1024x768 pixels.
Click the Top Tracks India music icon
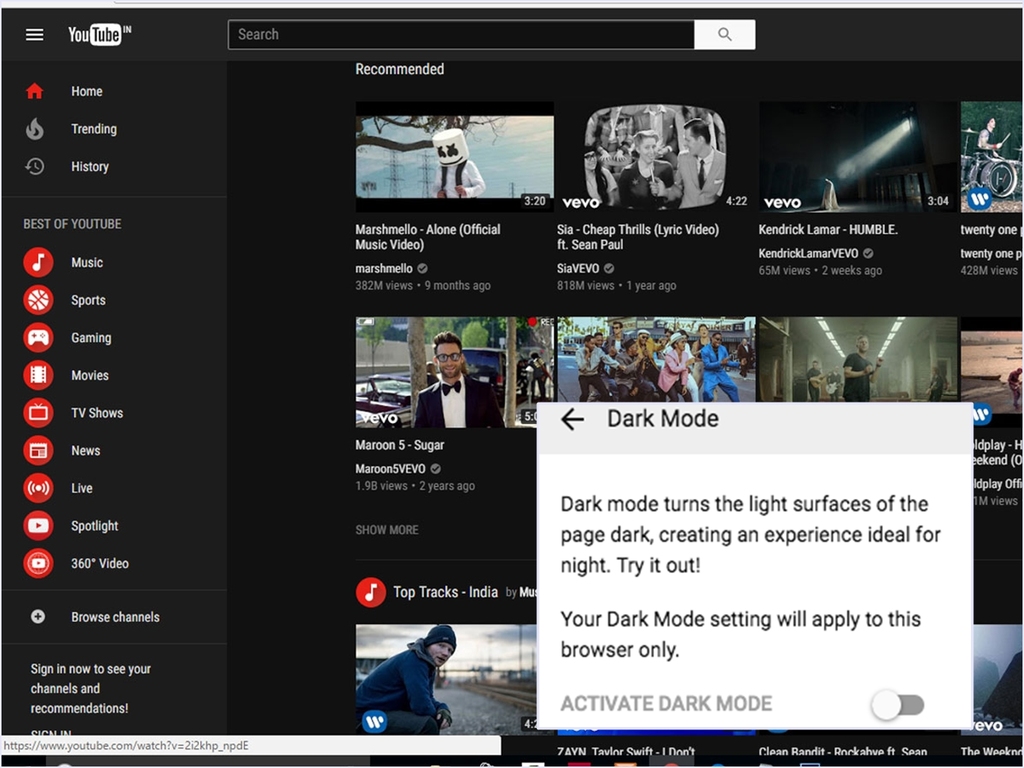click(x=371, y=592)
